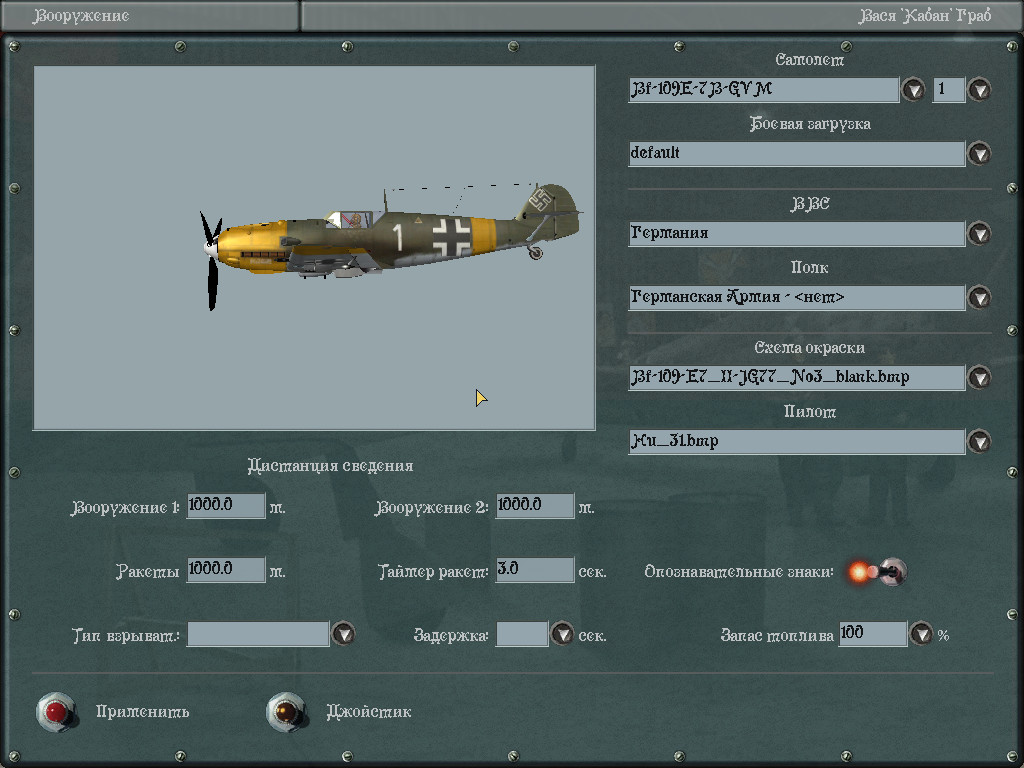Viewport: 1024px width, 768px height.
Task: Click the aircraft number field showing 1
Action: (x=949, y=89)
